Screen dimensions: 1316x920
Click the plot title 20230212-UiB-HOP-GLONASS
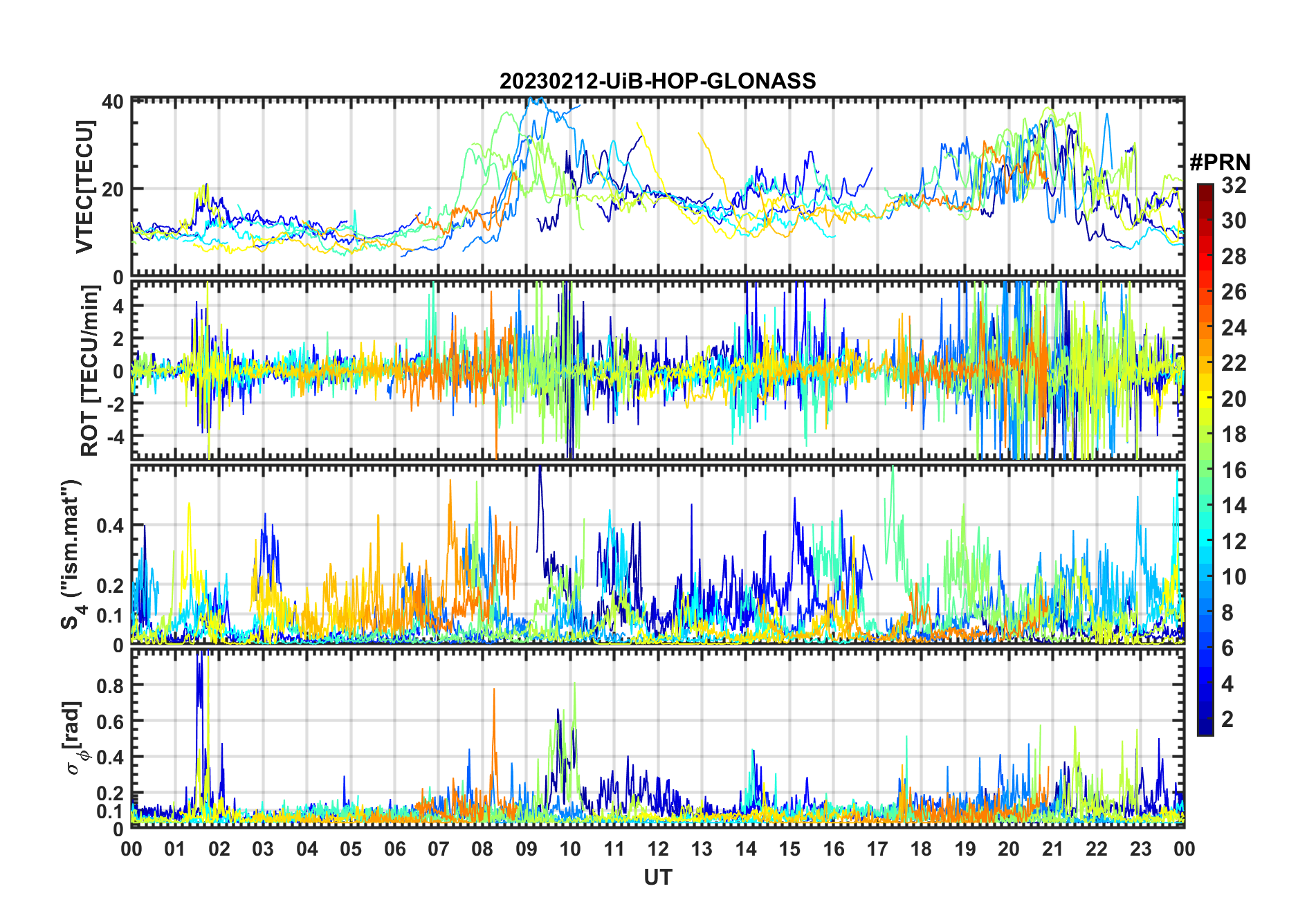point(657,81)
